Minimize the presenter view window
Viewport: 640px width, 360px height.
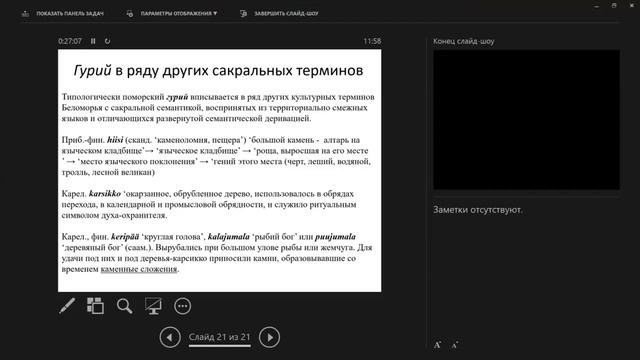click(x=596, y=6)
